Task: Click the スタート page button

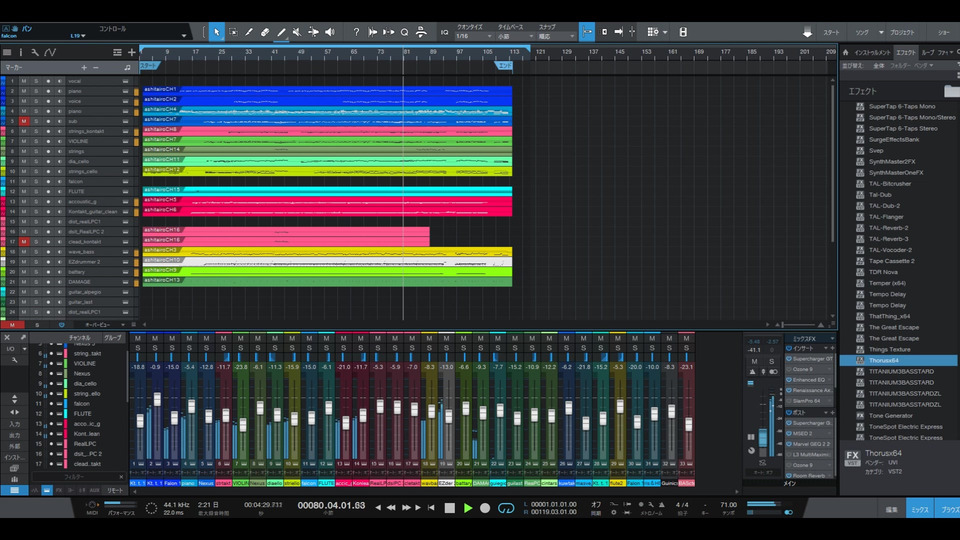Action: 831,32
